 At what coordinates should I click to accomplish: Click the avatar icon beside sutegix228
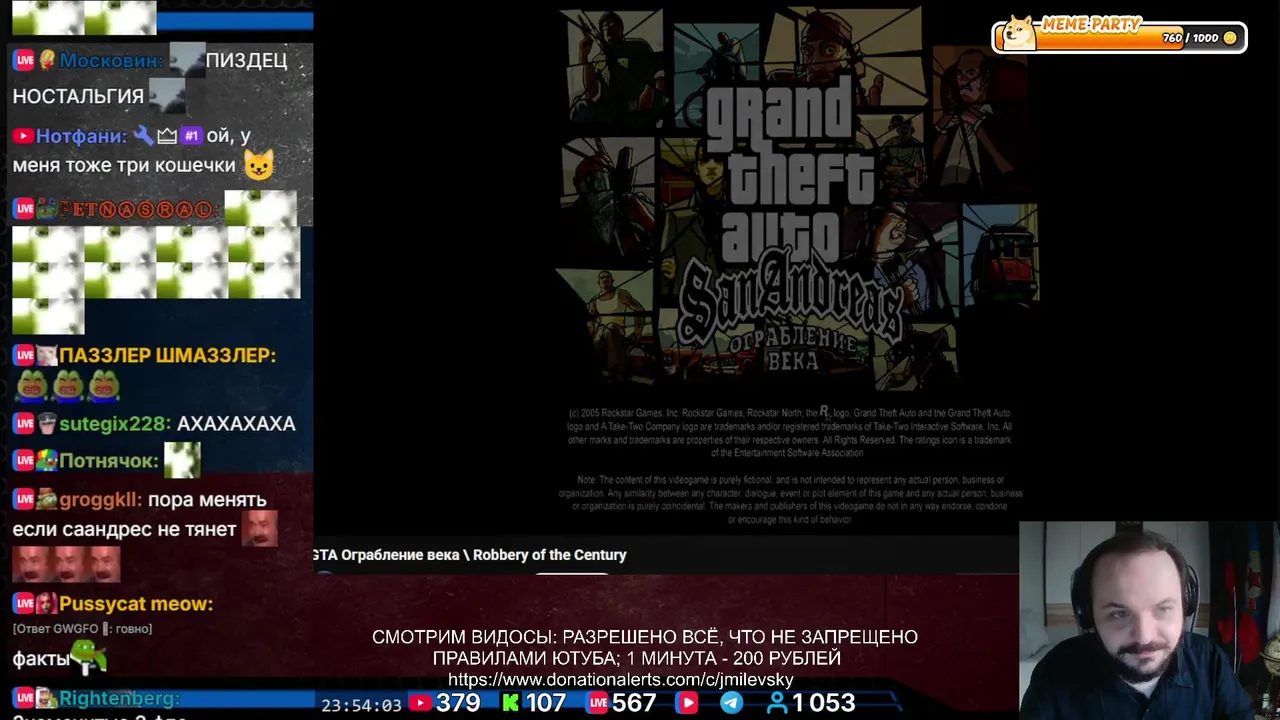[47, 424]
